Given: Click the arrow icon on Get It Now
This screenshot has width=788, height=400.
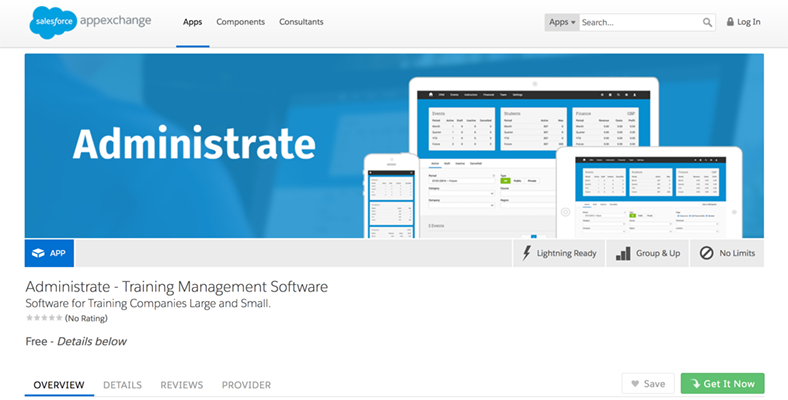Looking at the screenshot, I should [x=696, y=384].
